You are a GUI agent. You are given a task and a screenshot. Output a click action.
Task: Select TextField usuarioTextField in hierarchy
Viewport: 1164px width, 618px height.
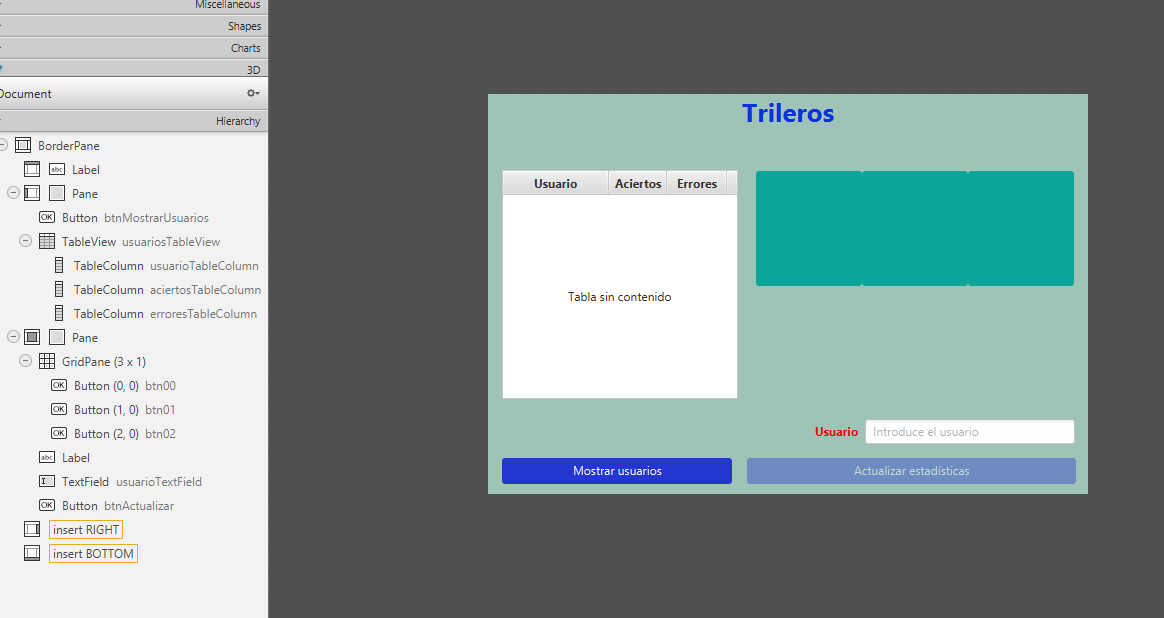[x=134, y=481]
